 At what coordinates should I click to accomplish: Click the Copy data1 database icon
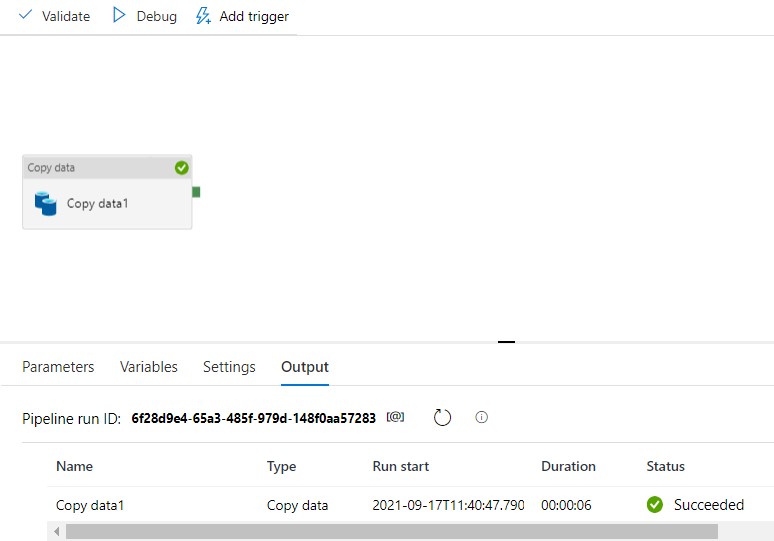45,203
